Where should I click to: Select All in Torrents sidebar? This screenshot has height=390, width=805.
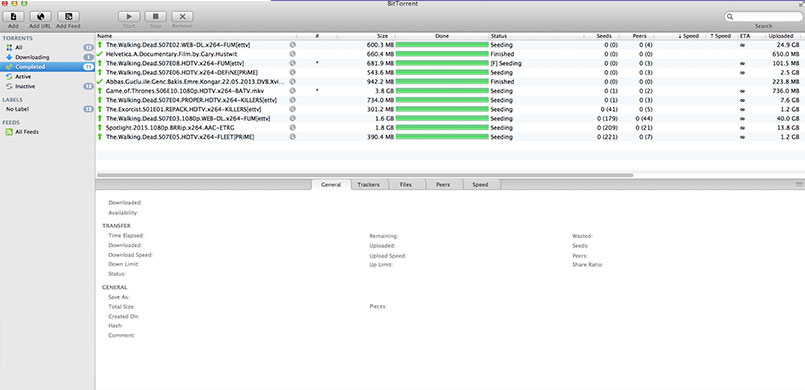[x=47, y=48]
